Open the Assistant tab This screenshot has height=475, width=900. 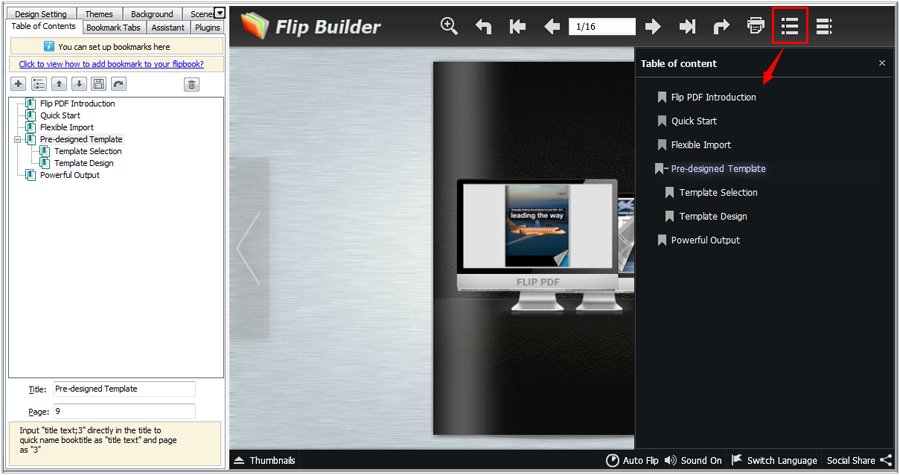[x=168, y=28]
